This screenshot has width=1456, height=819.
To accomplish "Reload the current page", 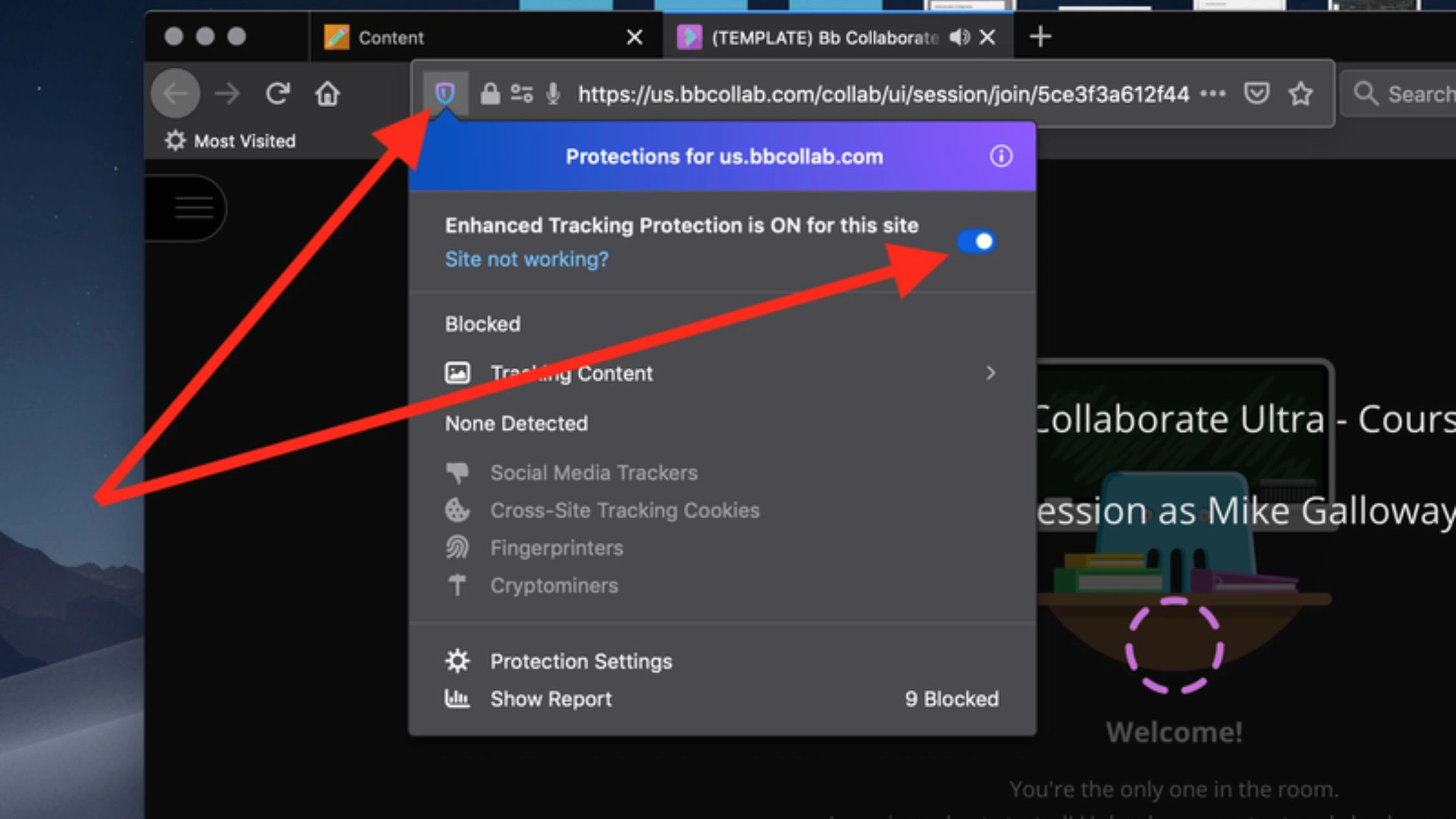I will click(x=278, y=93).
